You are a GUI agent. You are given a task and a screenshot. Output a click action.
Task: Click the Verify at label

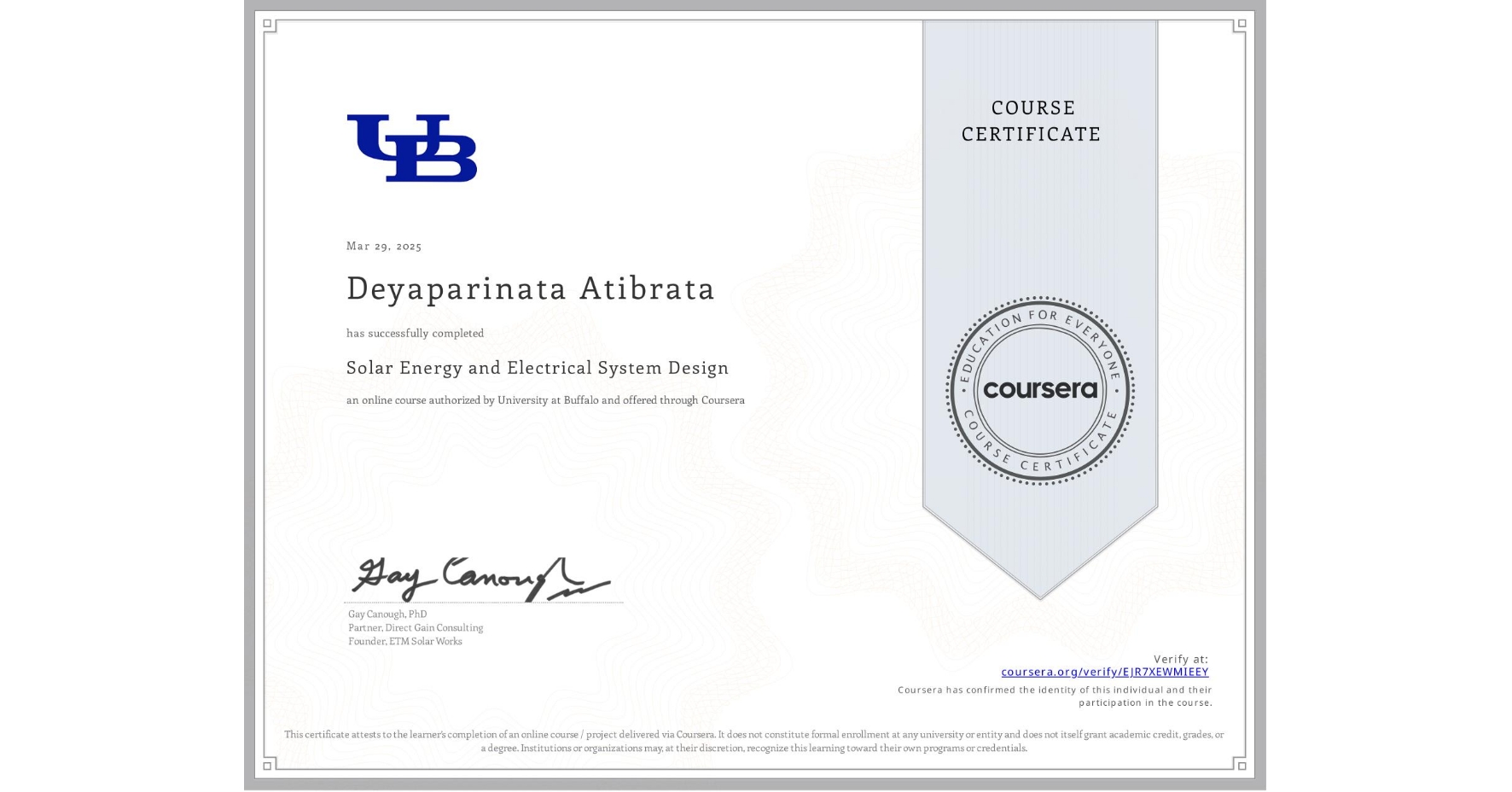point(1181,658)
